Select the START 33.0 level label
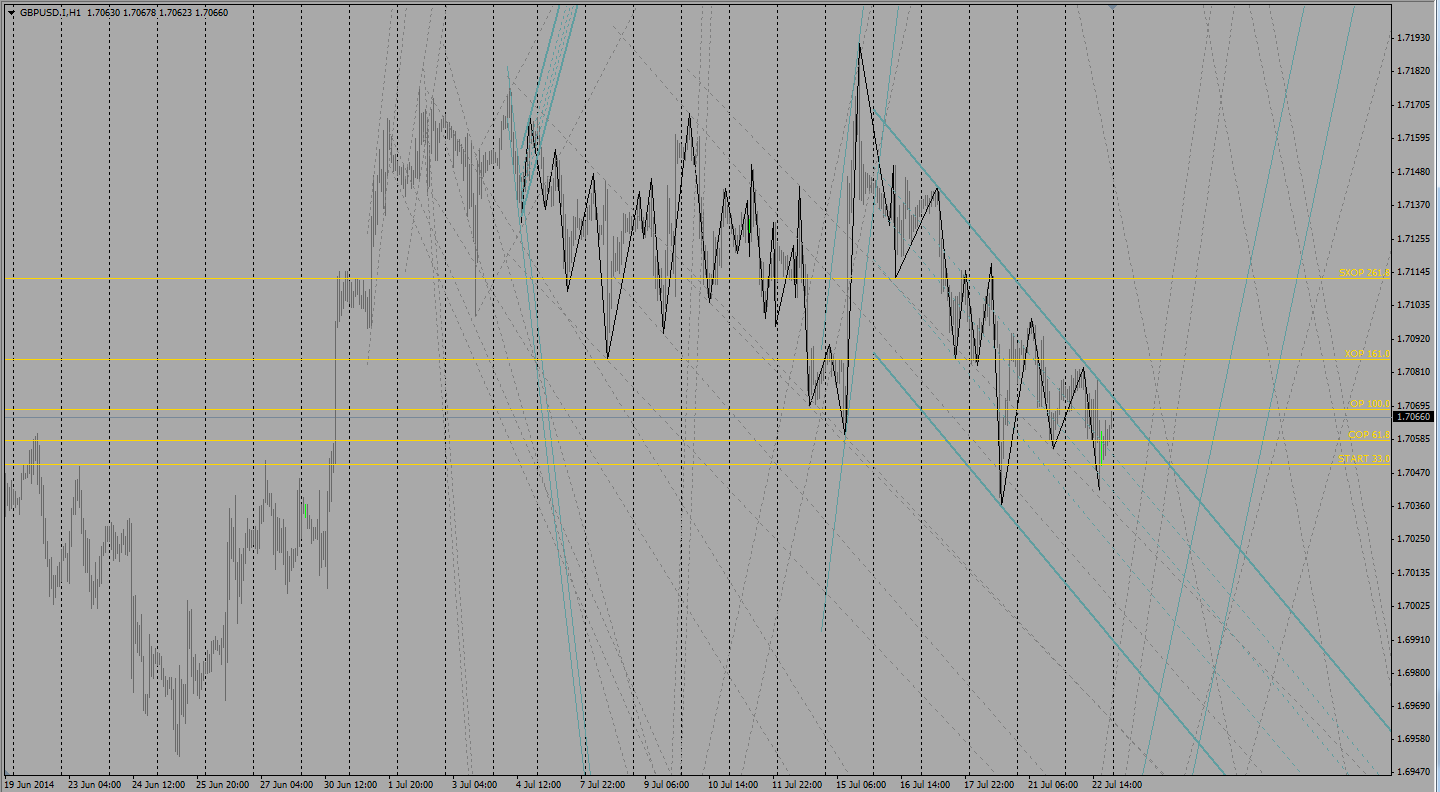1440x792 pixels. (x=1364, y=459)
